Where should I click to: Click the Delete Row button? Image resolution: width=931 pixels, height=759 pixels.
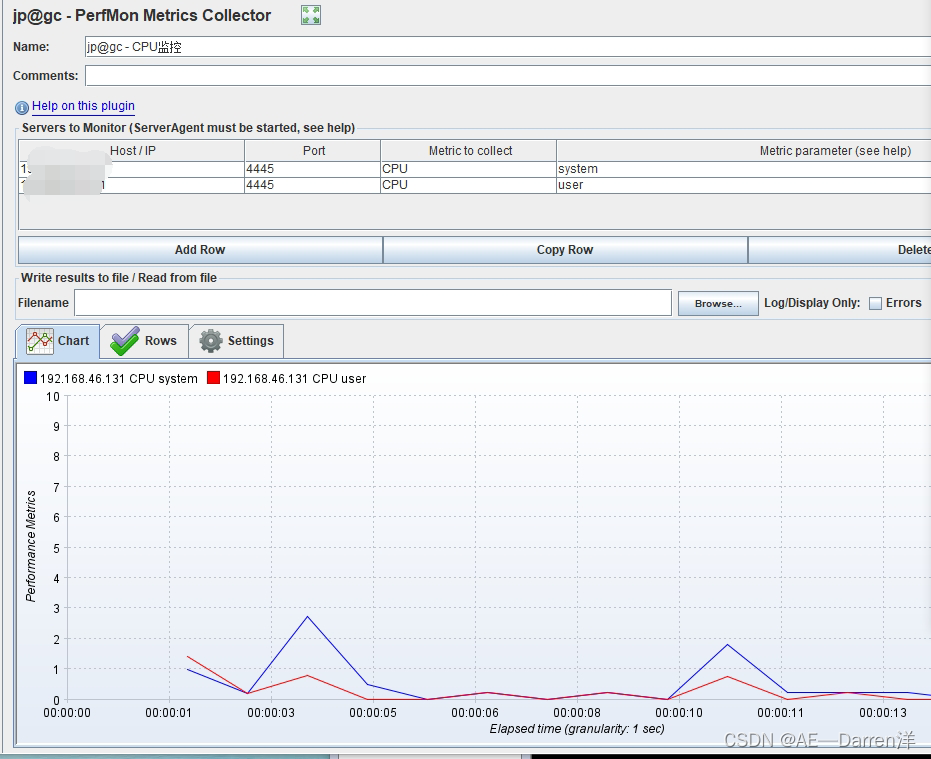840,250
